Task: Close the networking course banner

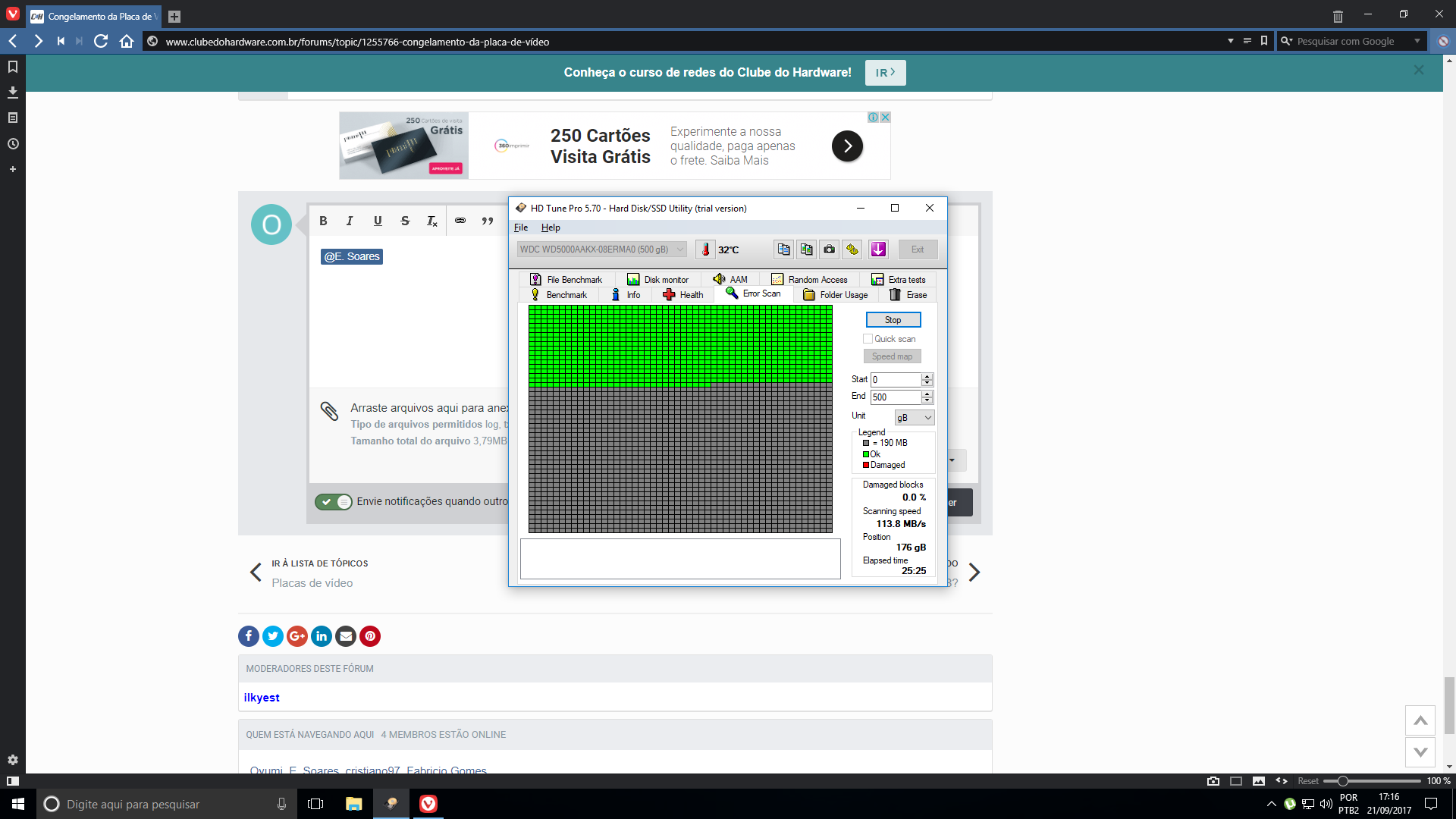Action: (1419, 70)
